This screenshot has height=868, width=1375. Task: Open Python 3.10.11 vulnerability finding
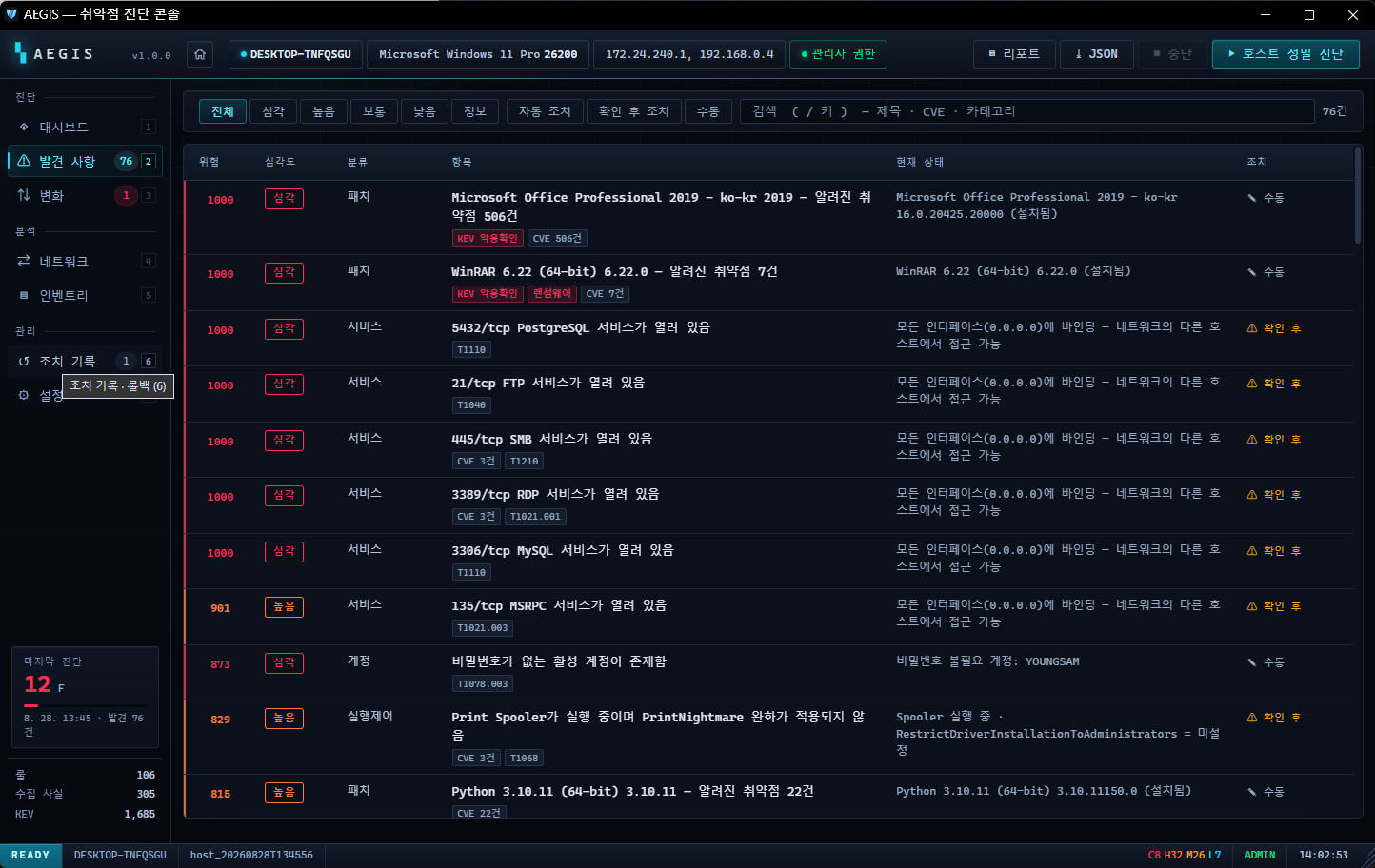pyautogui.click(x=768, y=797)
